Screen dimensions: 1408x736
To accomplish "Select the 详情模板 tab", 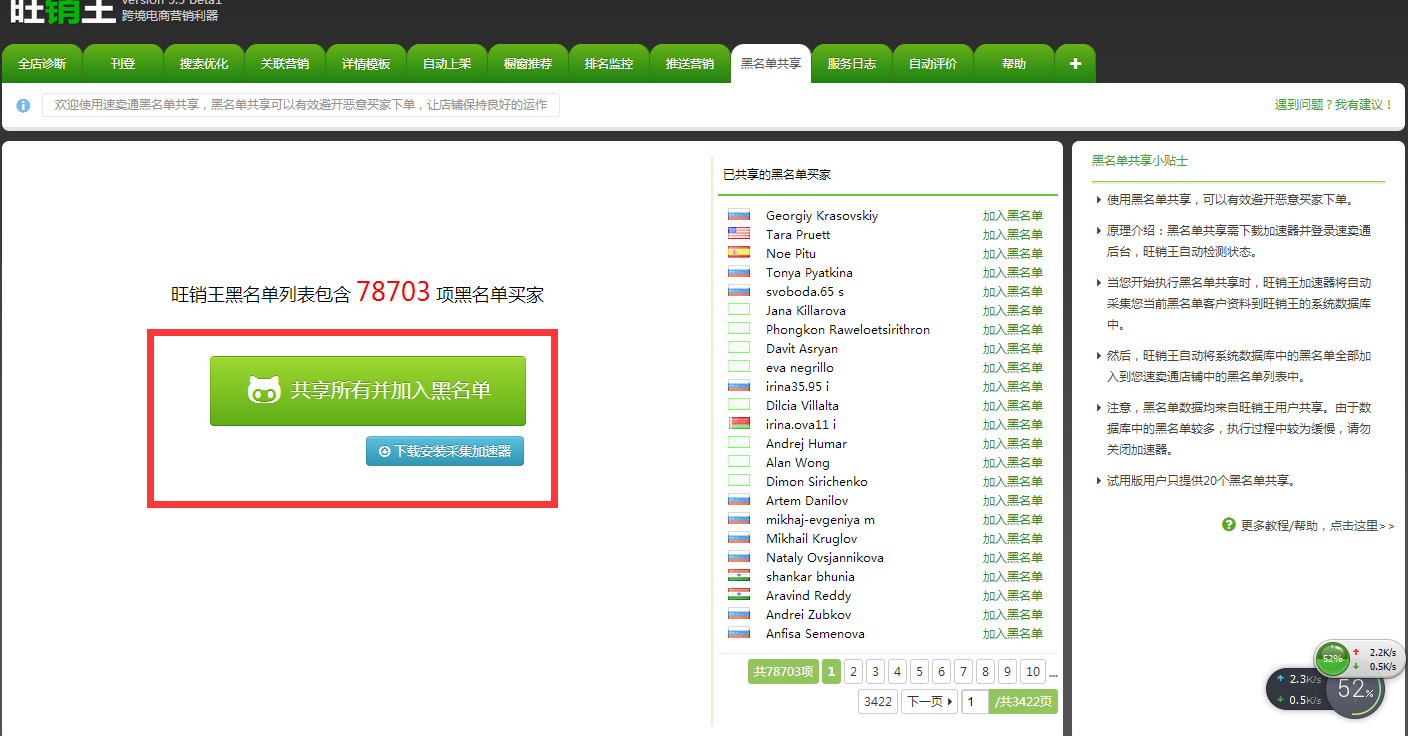I will pyautogui.click(x=366, y=64).
